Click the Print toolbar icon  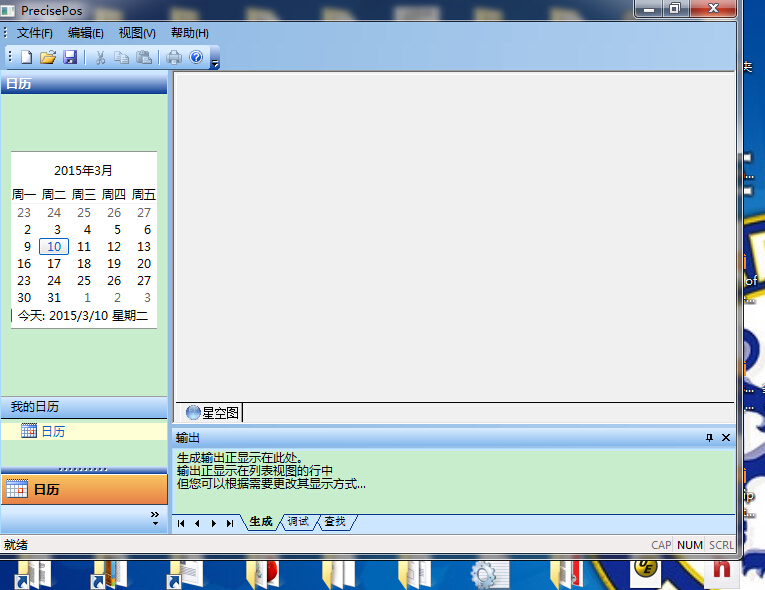point(174,58)
